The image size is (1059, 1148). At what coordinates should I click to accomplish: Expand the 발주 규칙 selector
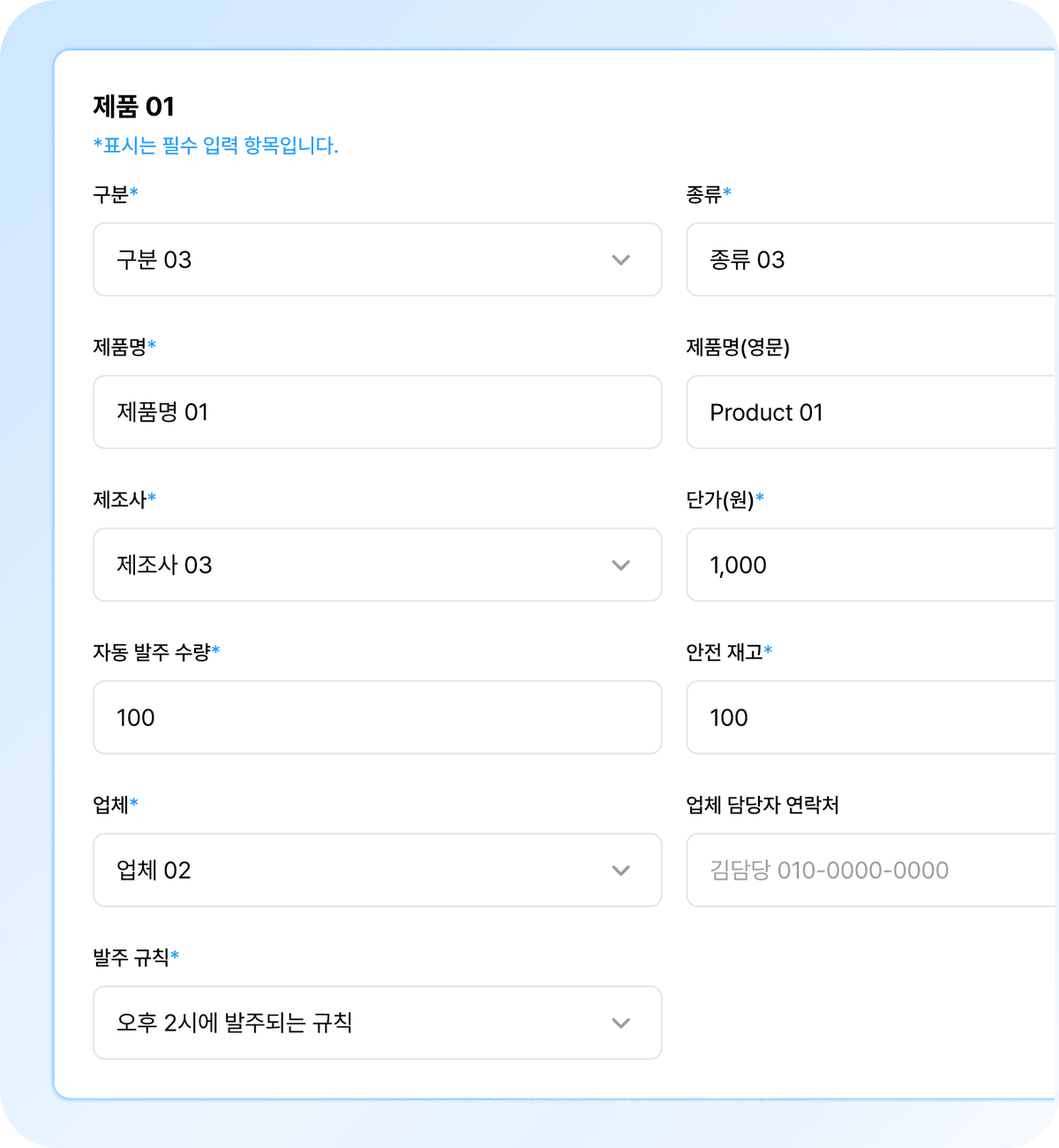coord(378,1023)
